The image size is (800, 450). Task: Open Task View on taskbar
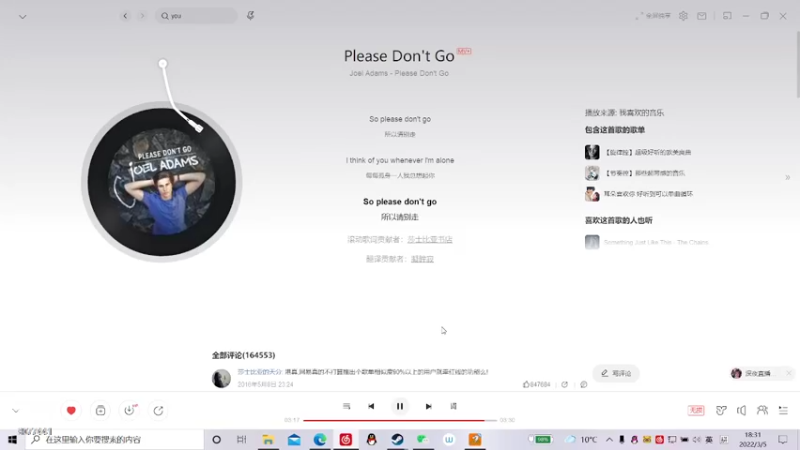point(242,439)
